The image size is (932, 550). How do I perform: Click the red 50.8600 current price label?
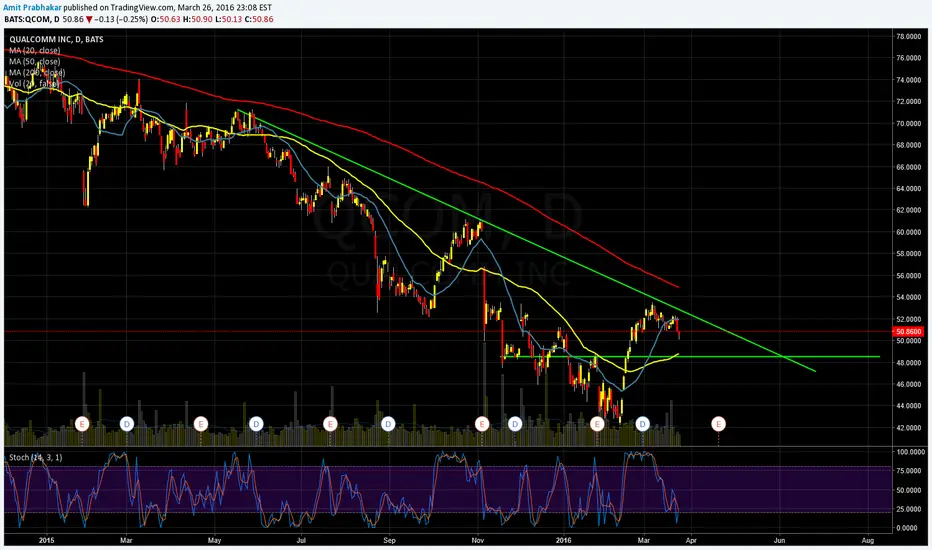tap(908, 332)
